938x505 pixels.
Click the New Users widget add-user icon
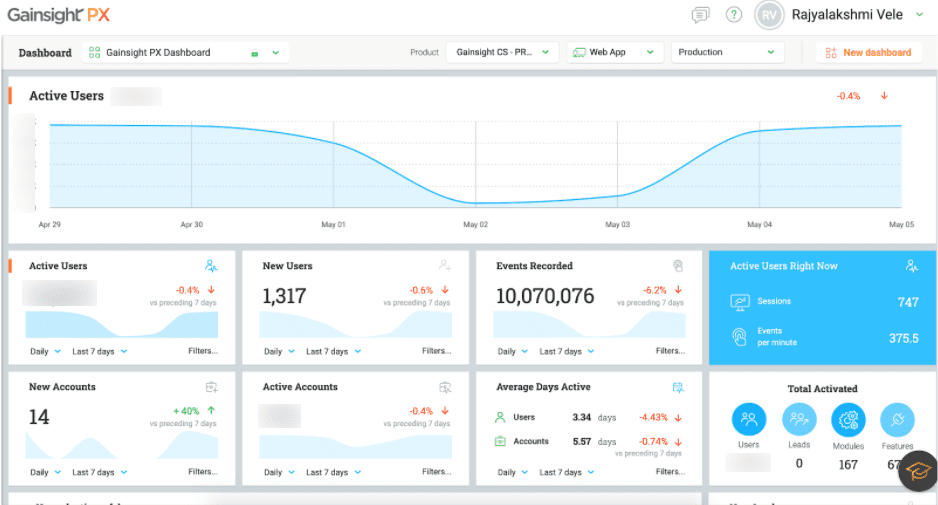pyautogui.click(x=445, y=266)
